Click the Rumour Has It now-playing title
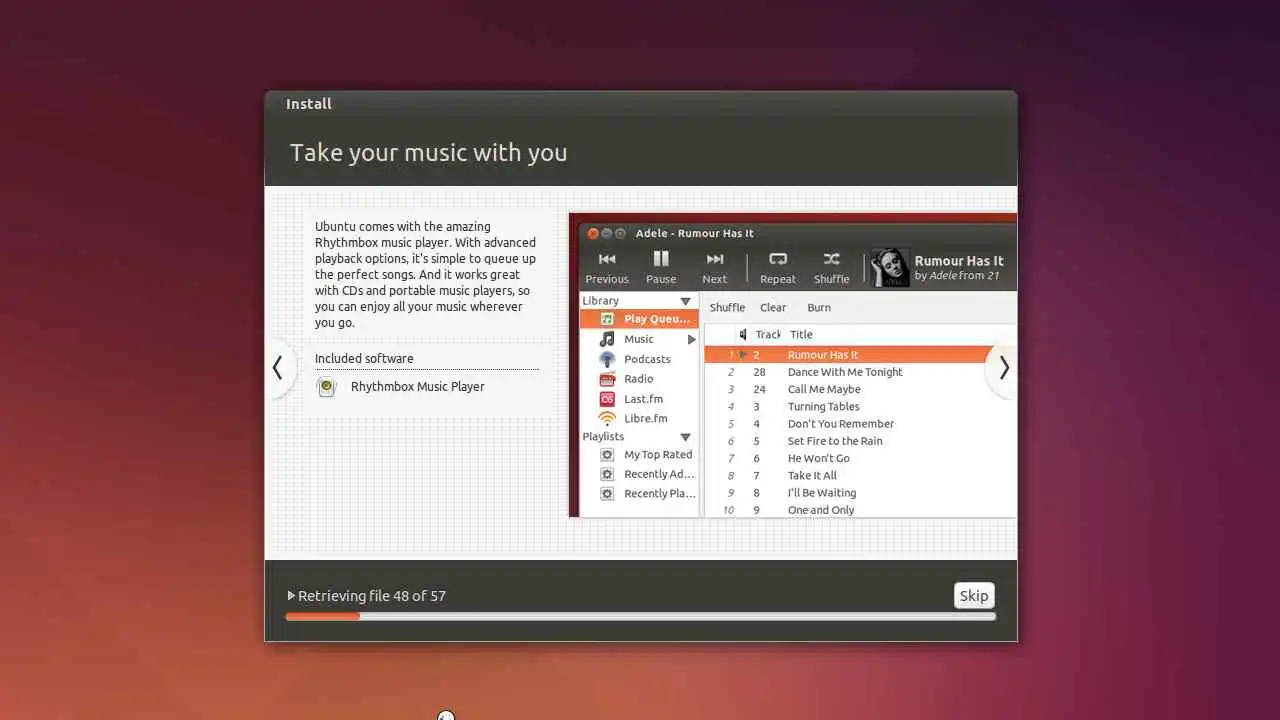 [959, 261]
